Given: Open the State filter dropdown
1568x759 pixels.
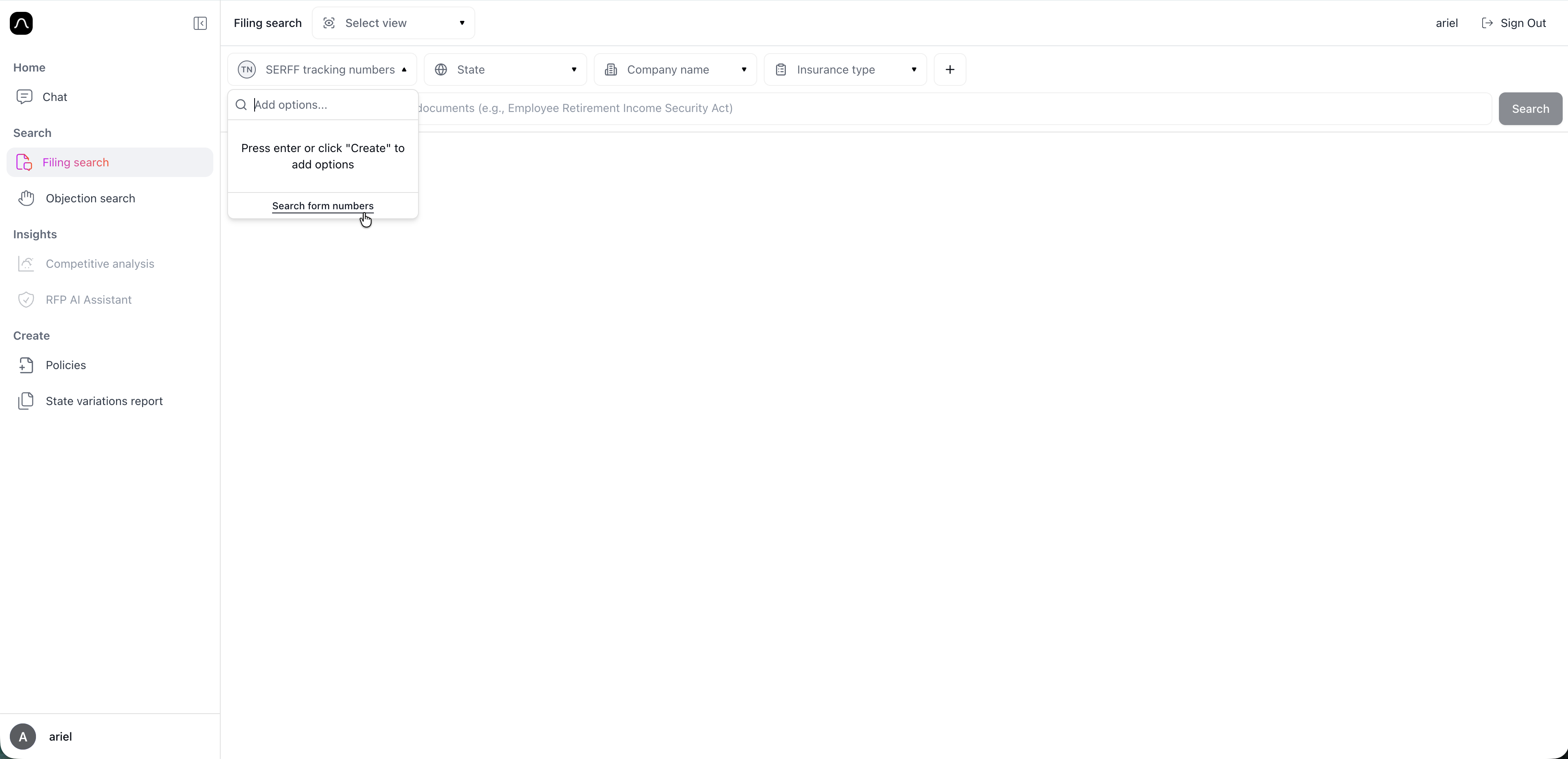Looking at the screenshot, I should pos(505,69).
